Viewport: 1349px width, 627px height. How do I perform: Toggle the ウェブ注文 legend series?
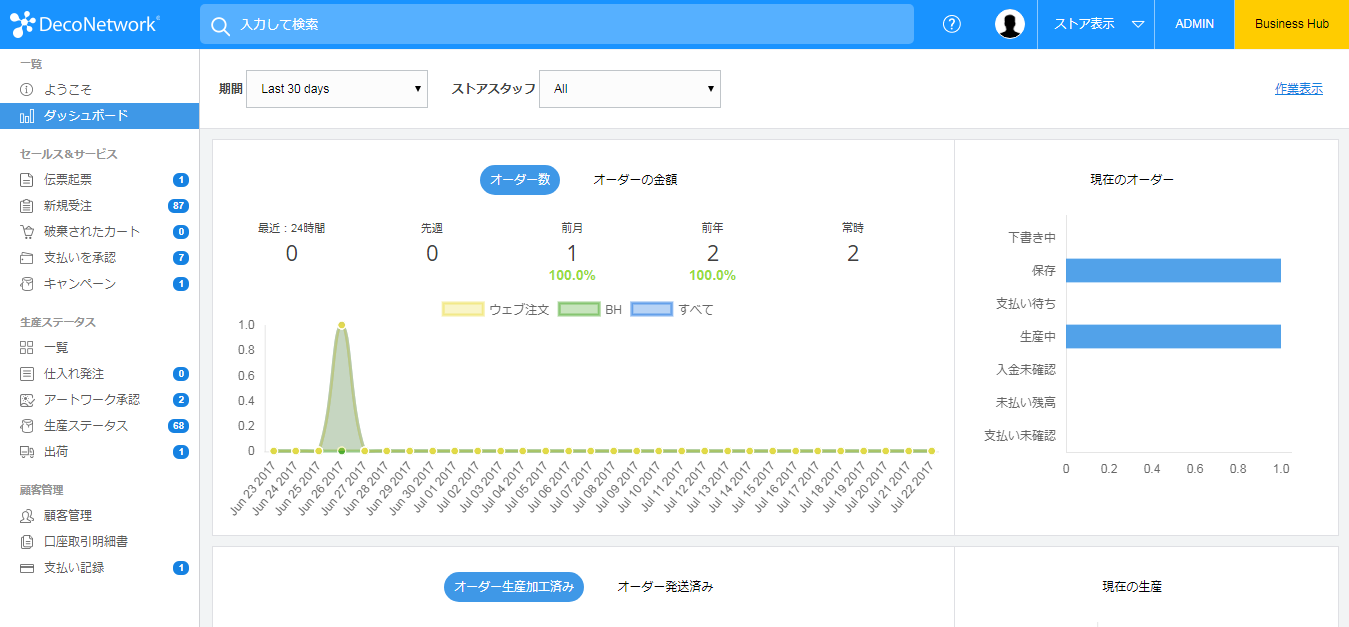(496, 310)
